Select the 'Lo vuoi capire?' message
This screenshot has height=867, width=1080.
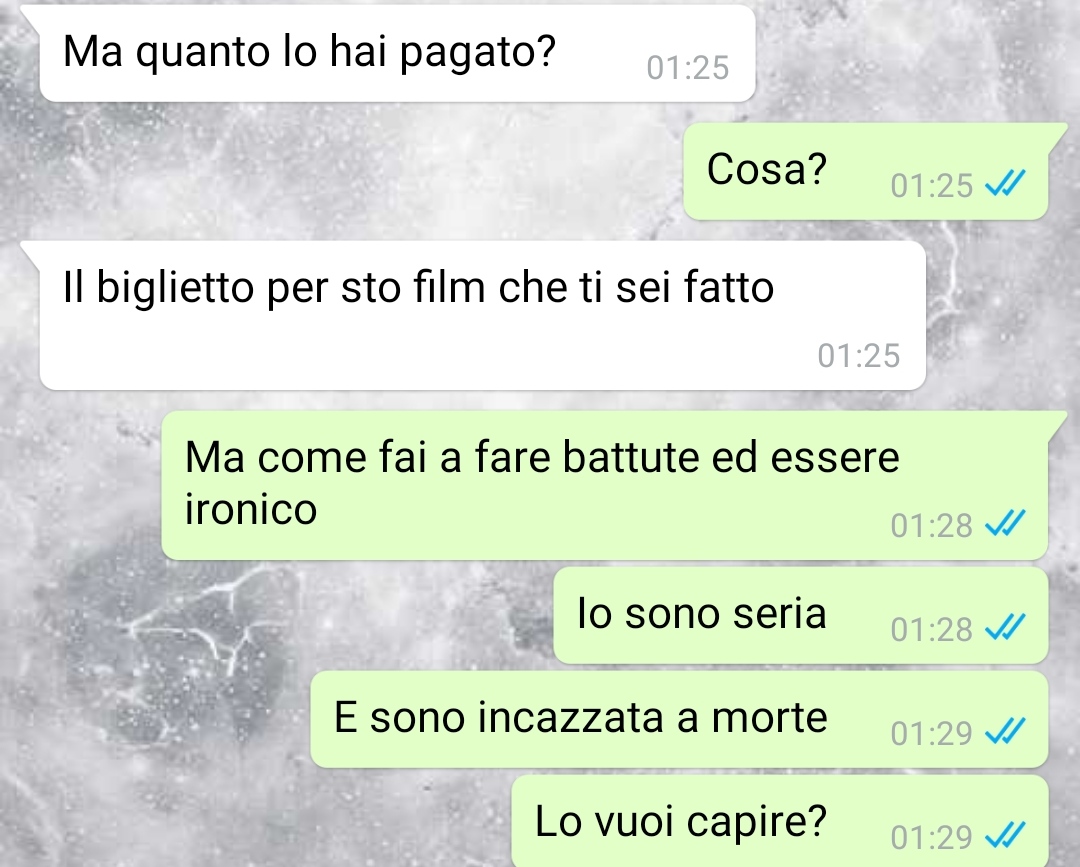click(780, 821)
